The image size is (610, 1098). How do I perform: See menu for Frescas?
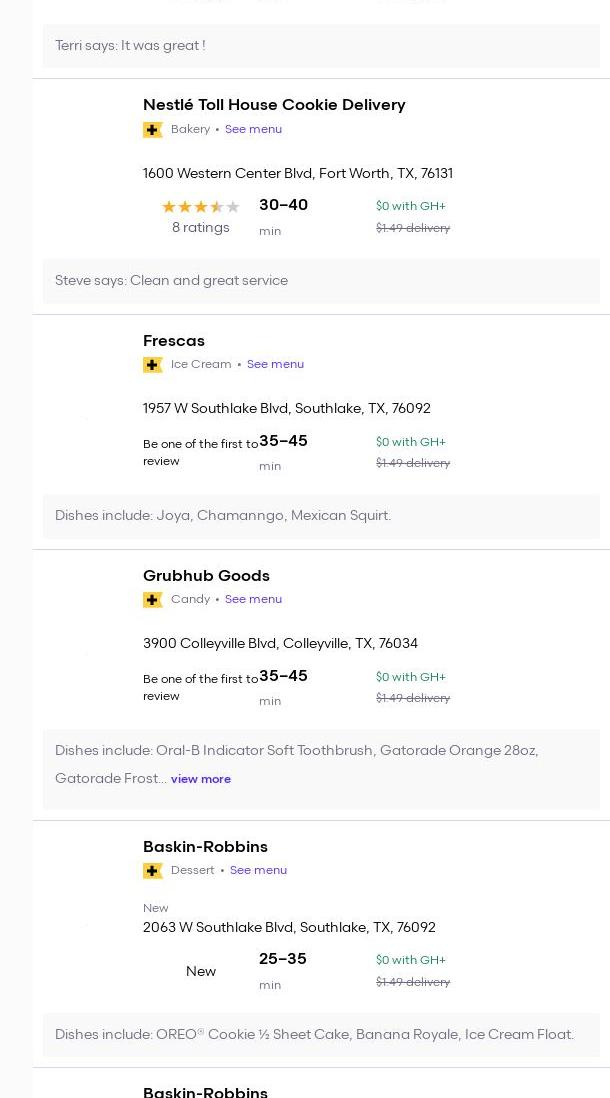click(x=275, y=365)
